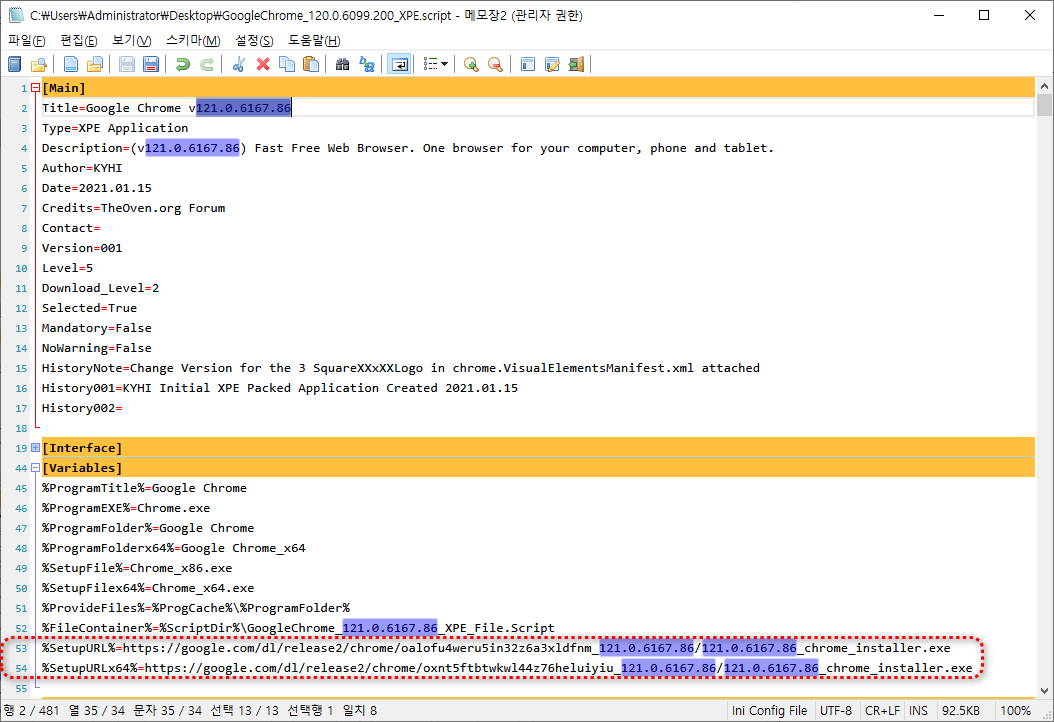The image size is (1054, 722).
Task: Click the vertical scrollbar thumb
Action: tap(1044, 106)
